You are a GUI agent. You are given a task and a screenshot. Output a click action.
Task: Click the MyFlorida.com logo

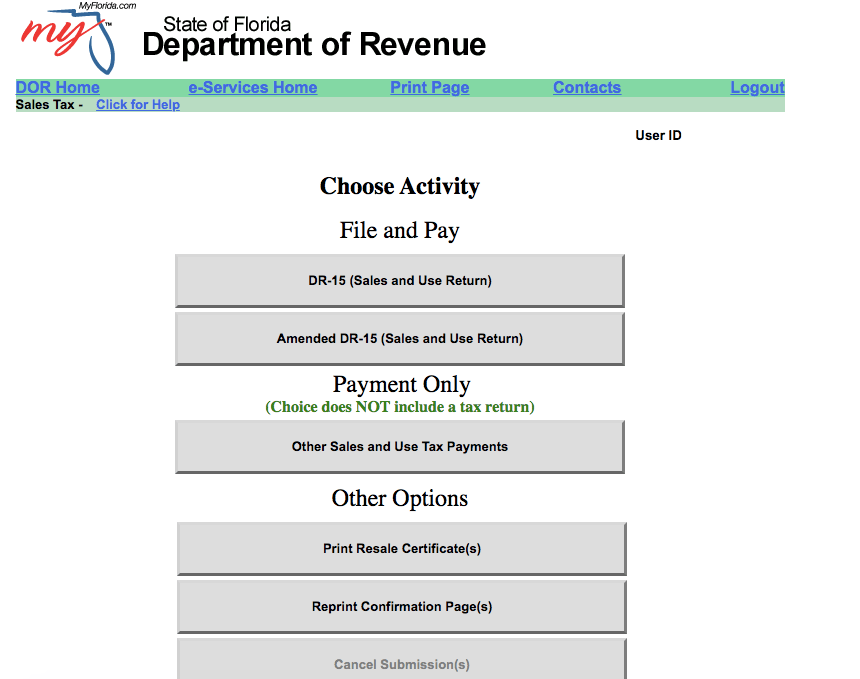pos(77,38)
